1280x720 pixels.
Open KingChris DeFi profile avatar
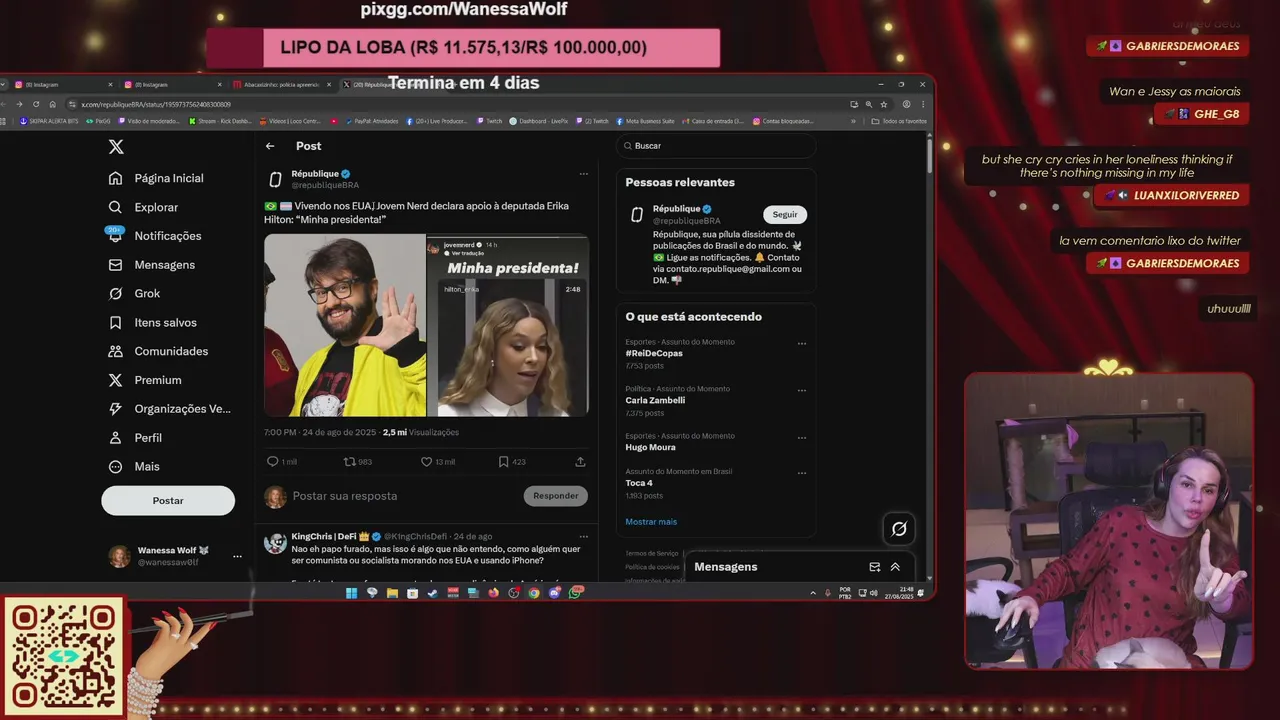275,543
